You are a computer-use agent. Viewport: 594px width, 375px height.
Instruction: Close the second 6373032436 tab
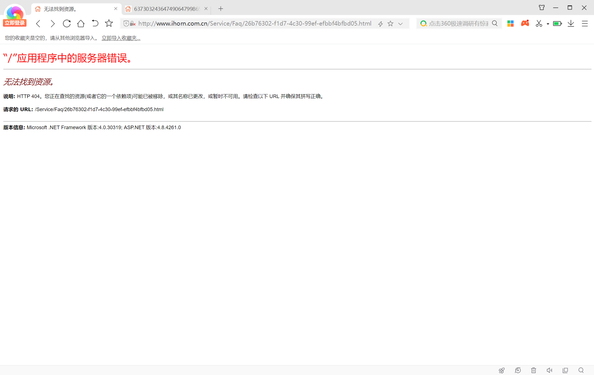coord(206,8)
